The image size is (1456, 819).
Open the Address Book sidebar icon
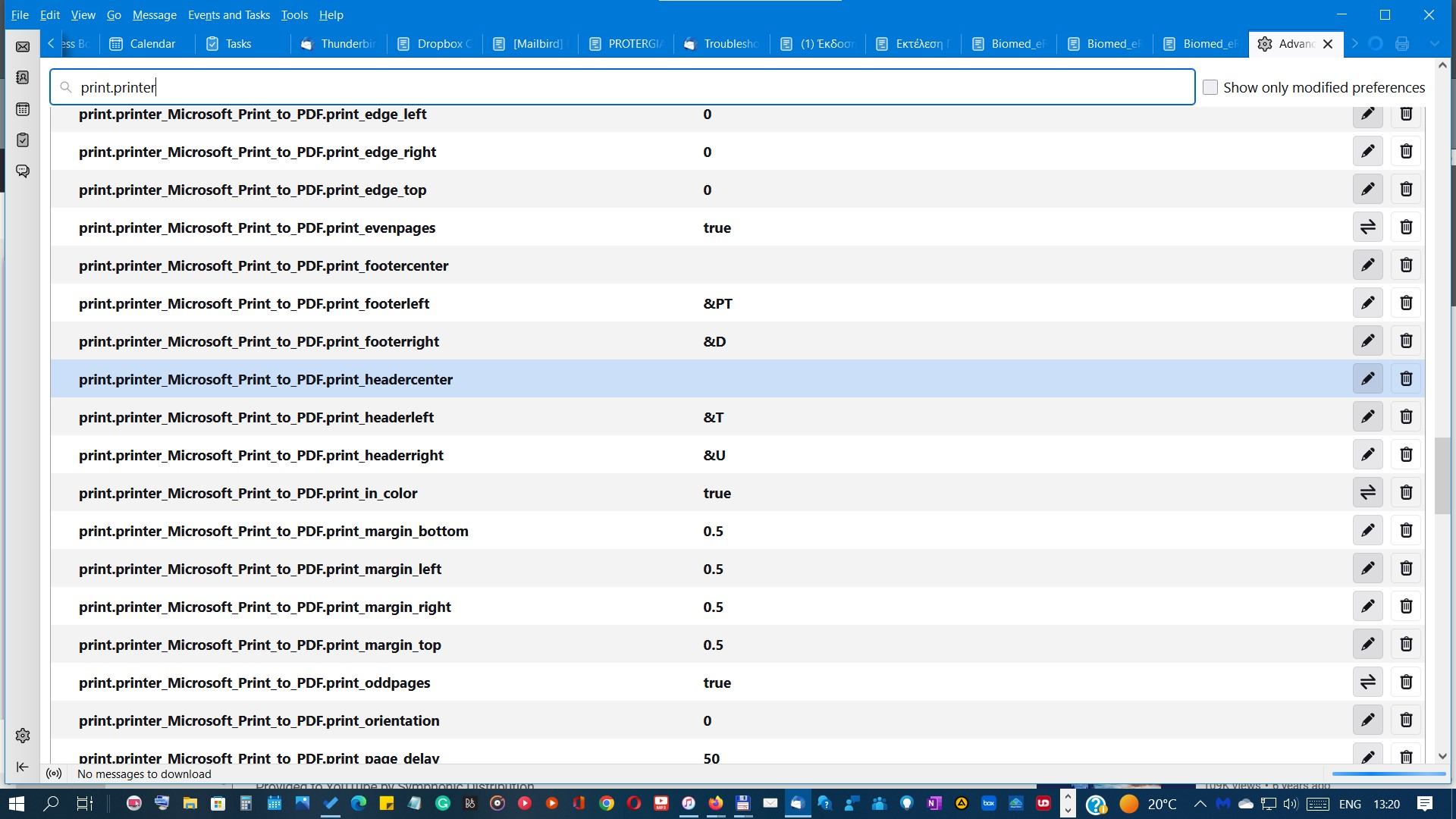point(23,78)
